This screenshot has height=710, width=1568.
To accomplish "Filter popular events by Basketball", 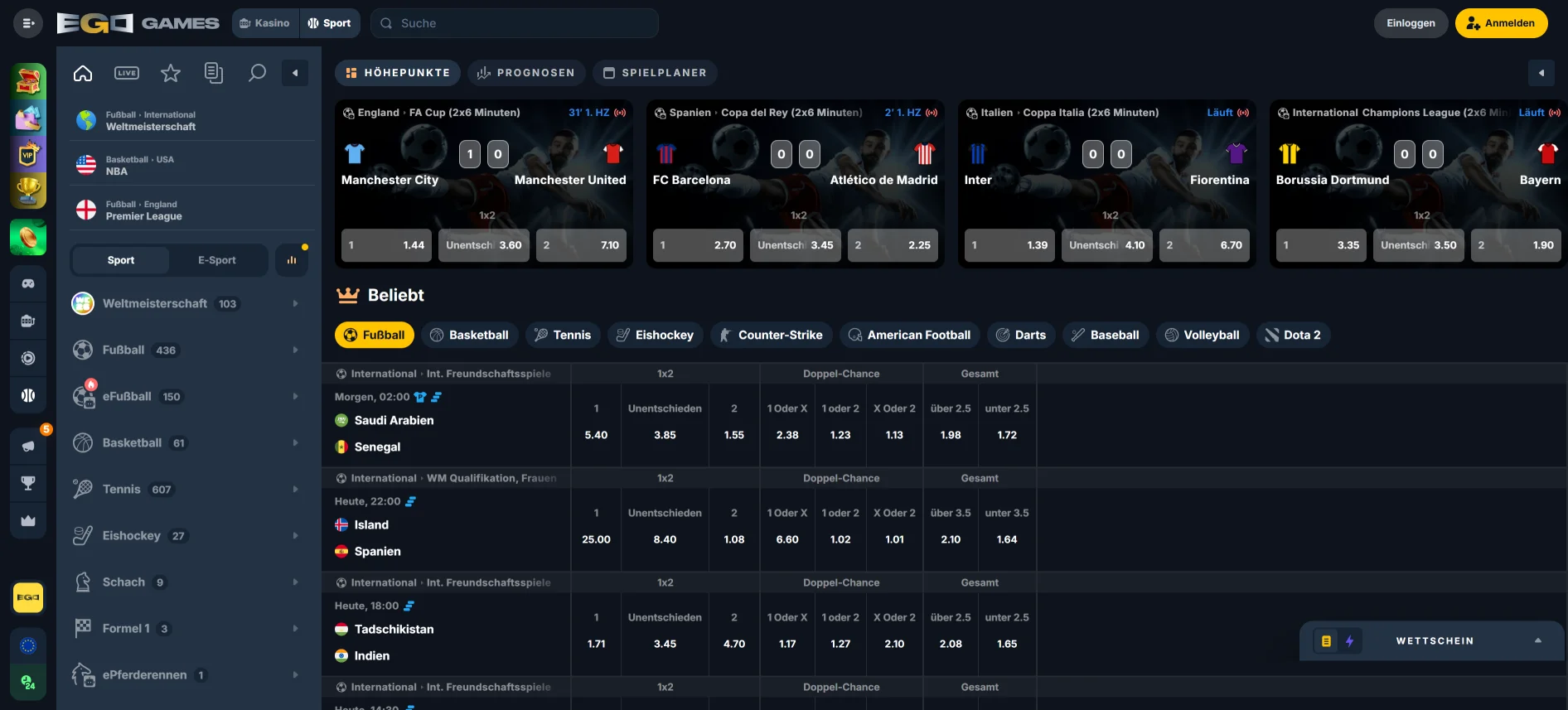I will [470, 335].
